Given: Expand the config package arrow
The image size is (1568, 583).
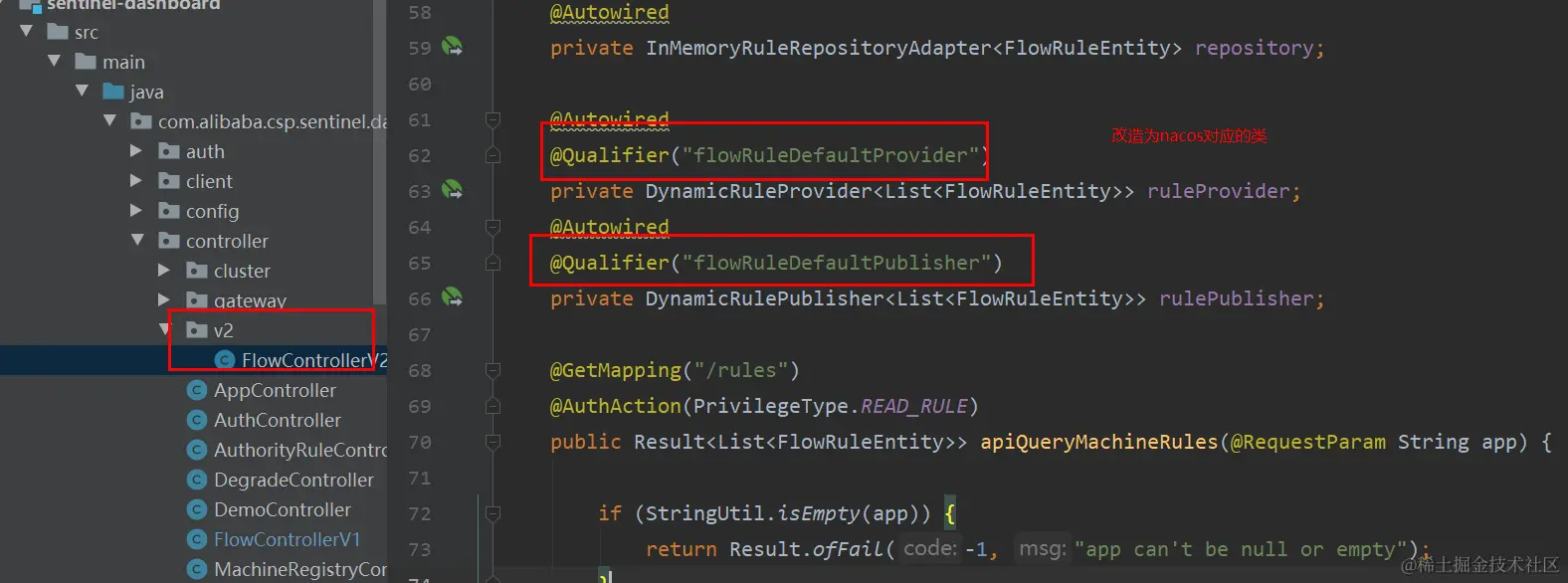Looking at the screenshot, I should click(x=137, y=211).
